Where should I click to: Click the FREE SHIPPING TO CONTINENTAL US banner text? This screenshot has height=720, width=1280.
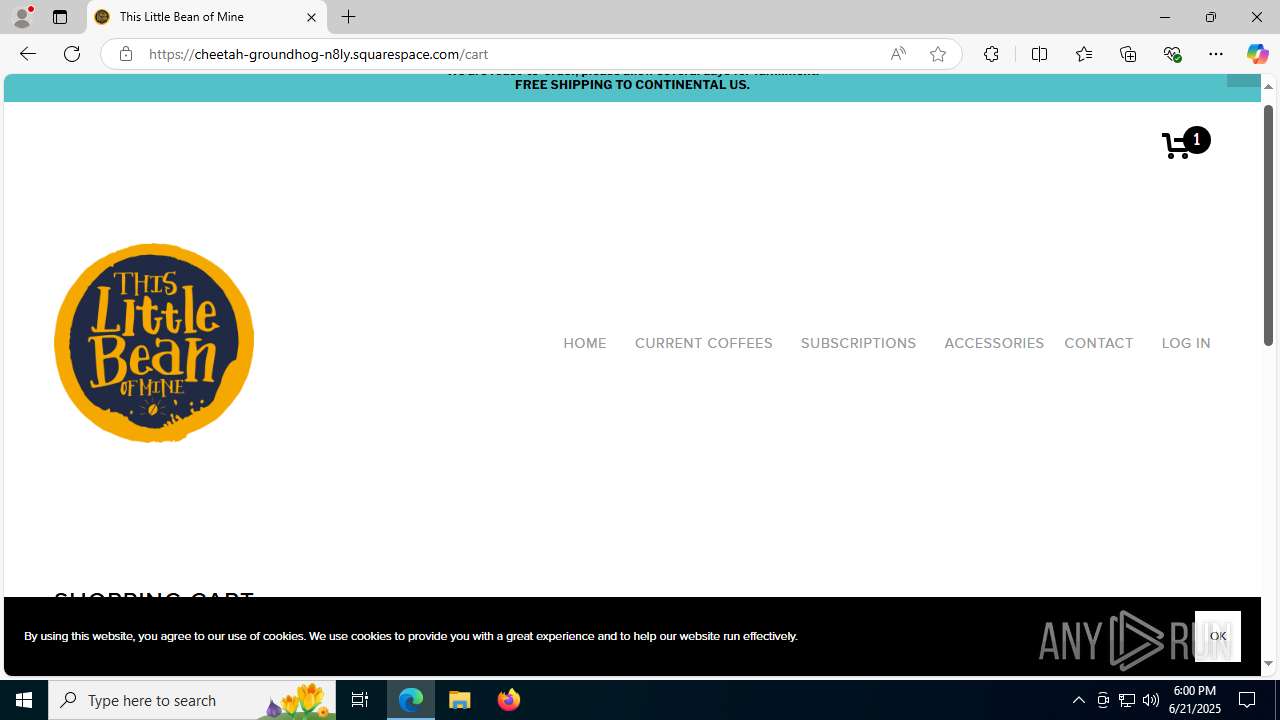[632, 85]
